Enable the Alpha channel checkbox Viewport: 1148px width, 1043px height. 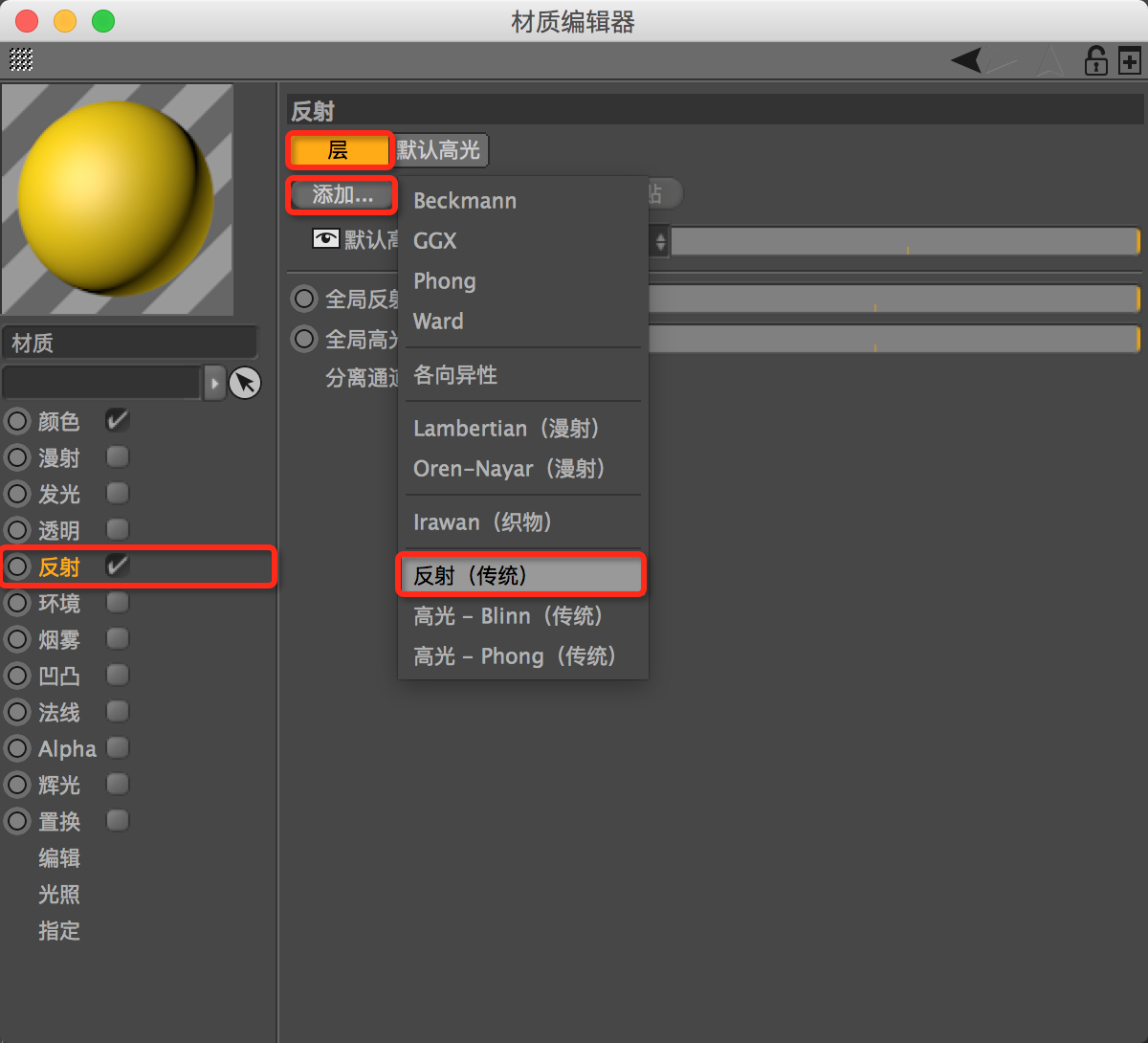[x=118, y=747]
